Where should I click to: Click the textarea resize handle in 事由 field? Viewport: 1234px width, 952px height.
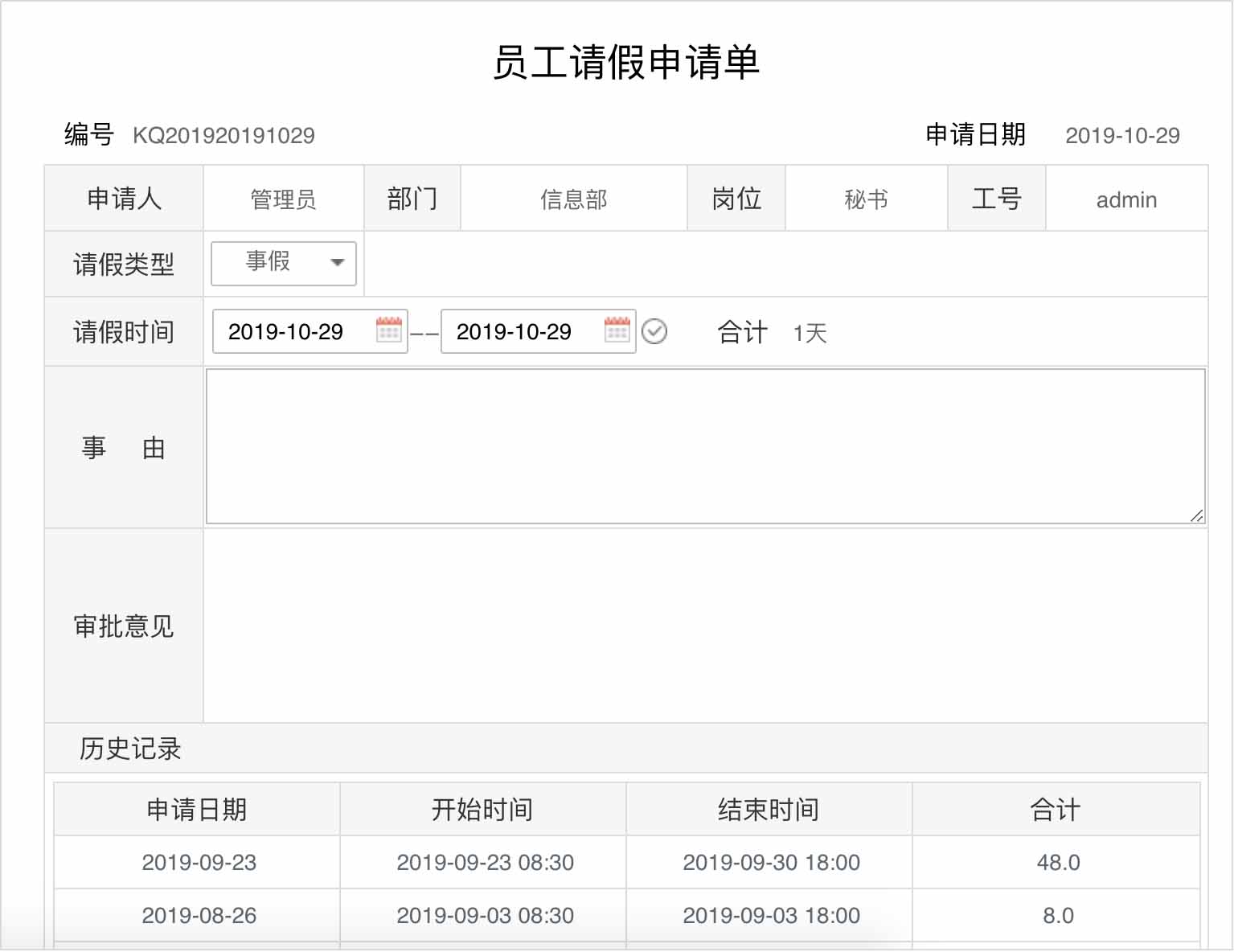point(1196,515)
